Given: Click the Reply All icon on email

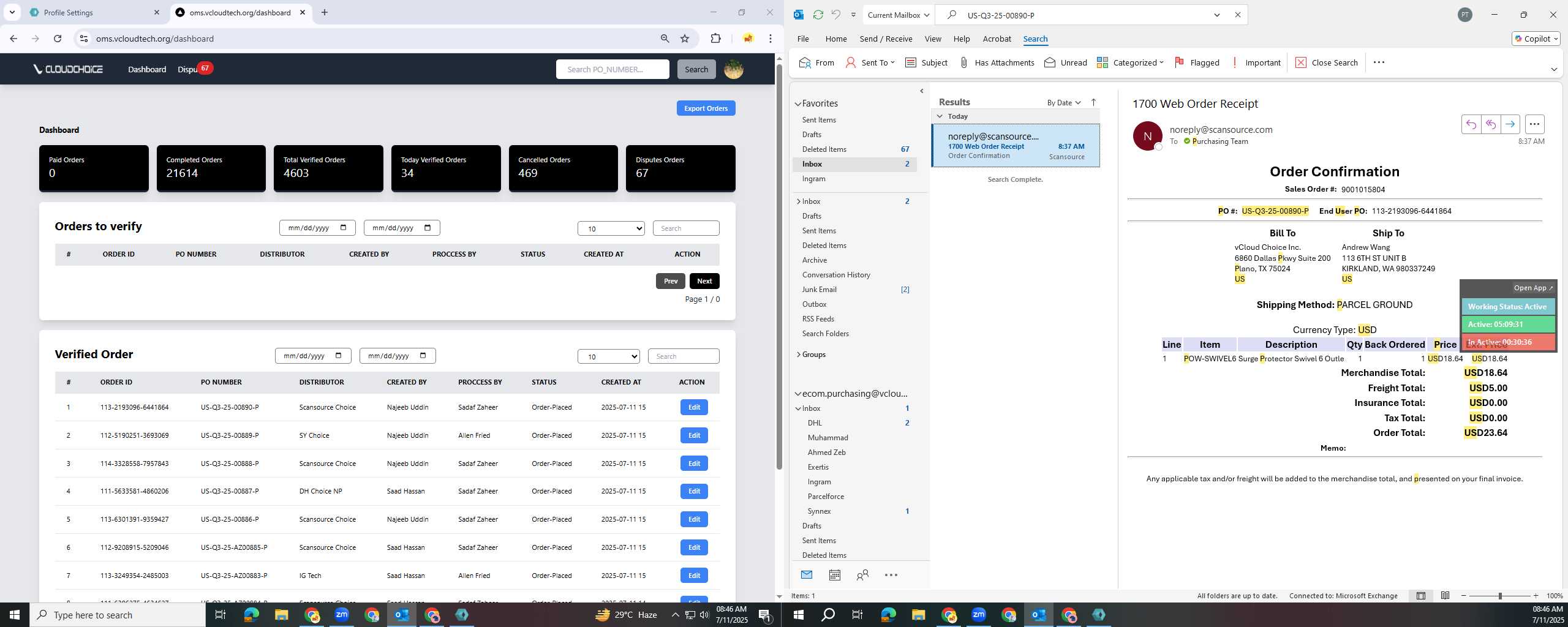Looking at the screenshot, I should click(1490, 124).
